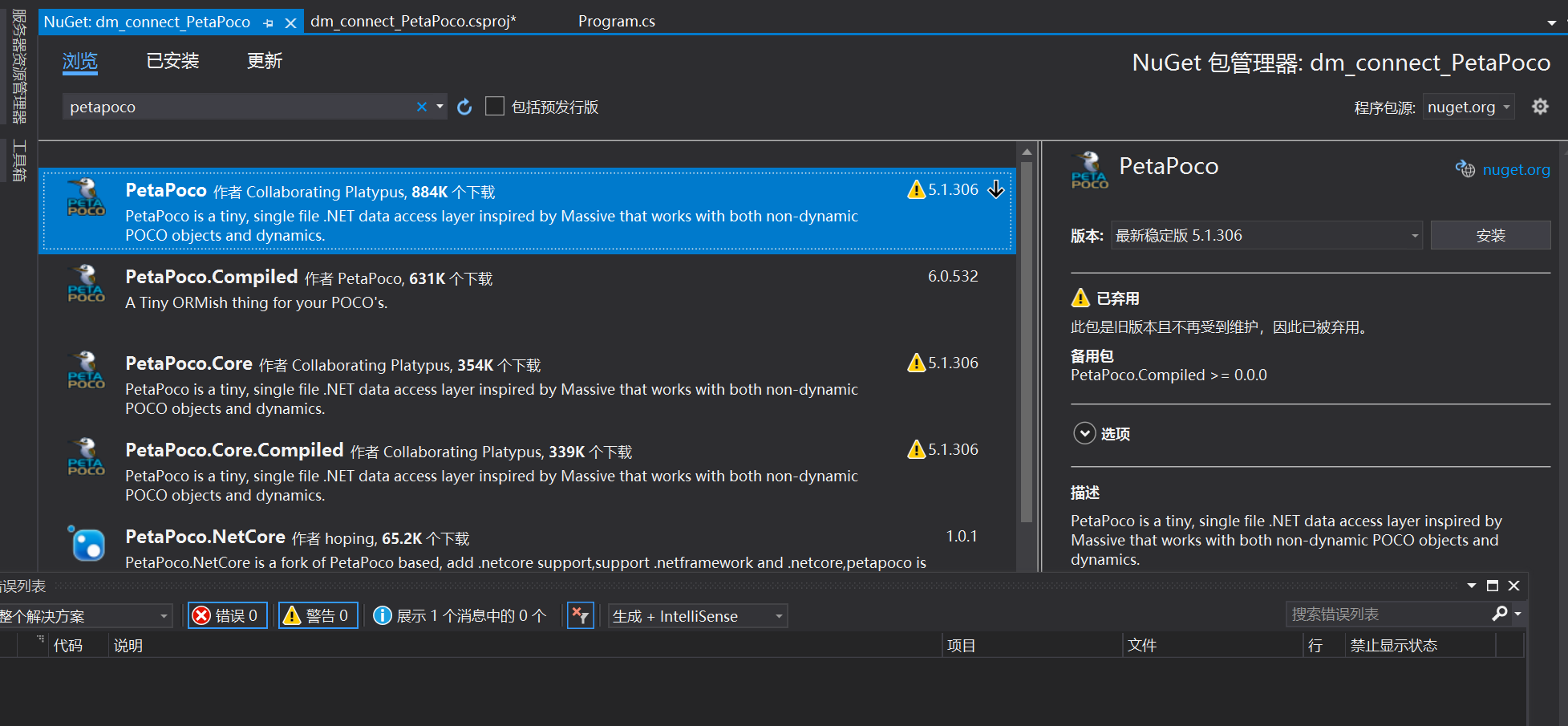This screenshot has width=1568, height=726.
Task: Open the search history dropdown arrow
Action: (x=440, y=107)
